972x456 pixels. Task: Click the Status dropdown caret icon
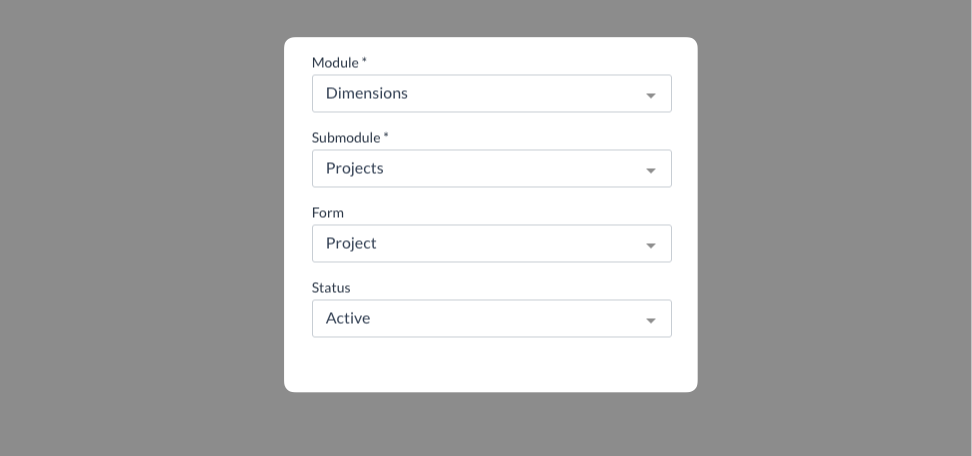pyautogui.click(x=651, y=320)
